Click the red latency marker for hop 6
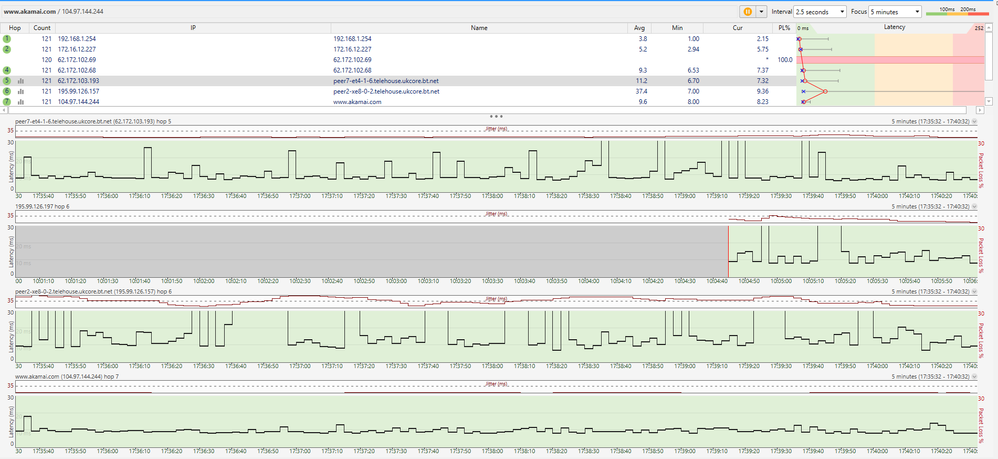This screenshot has width=998, height=459. [825, 92]
